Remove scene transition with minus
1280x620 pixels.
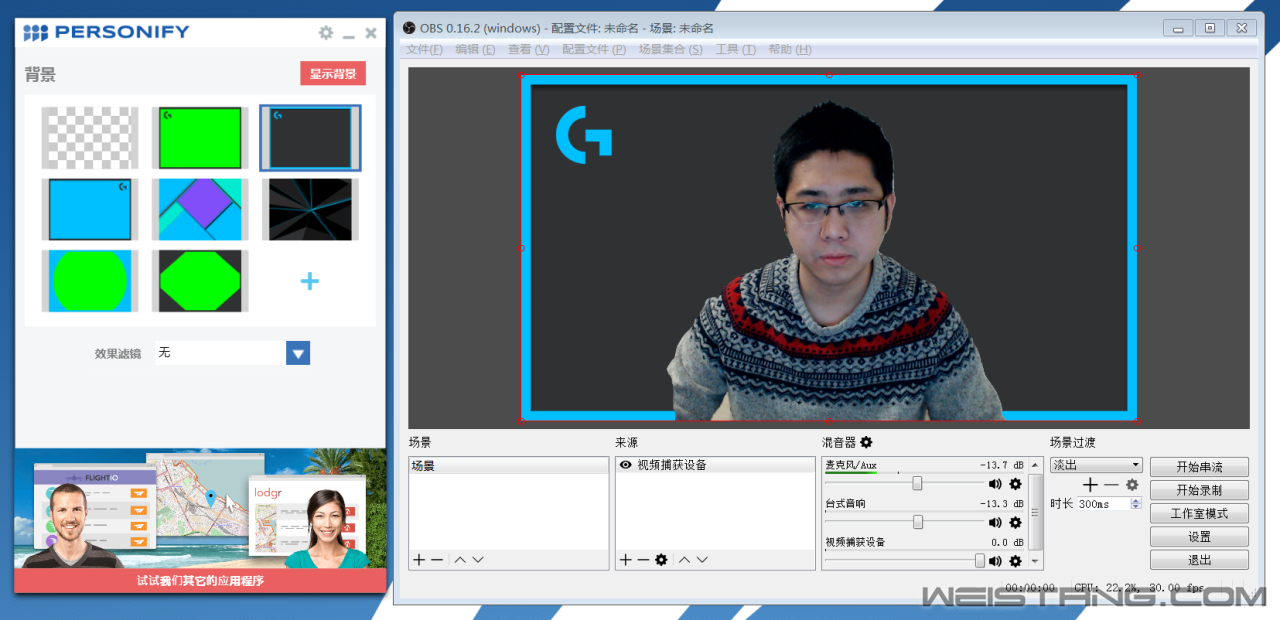[1111, 484]
